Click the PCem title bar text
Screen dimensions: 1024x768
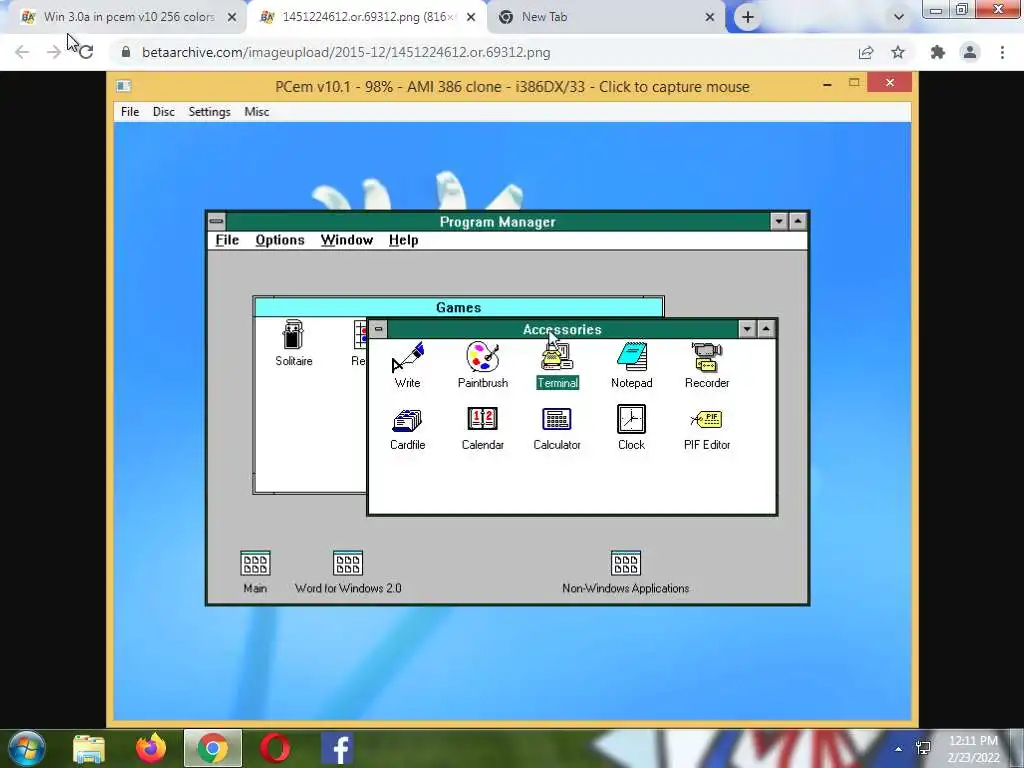512,86
